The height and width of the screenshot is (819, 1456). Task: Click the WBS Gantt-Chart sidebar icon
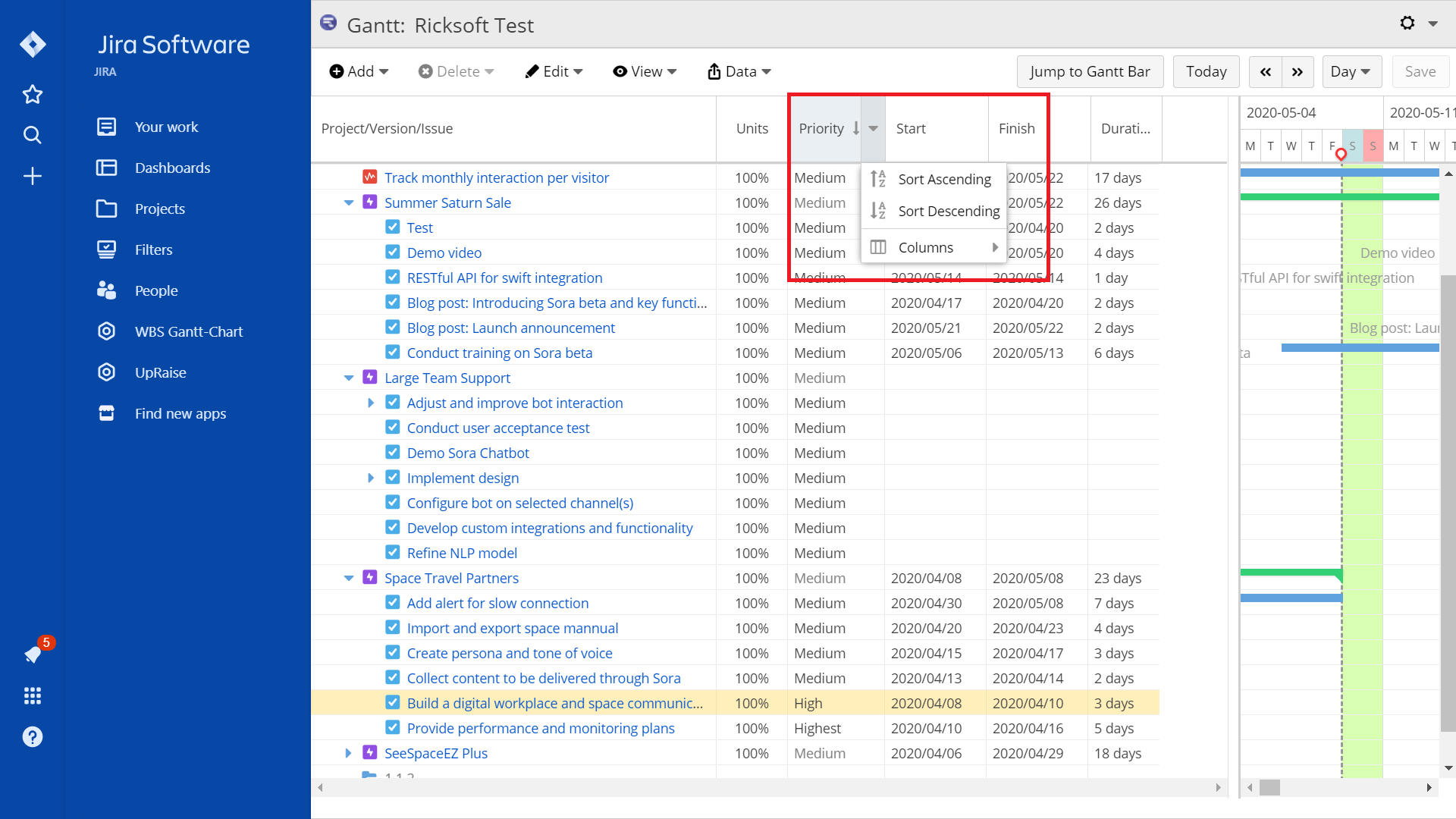click(107, 331)
